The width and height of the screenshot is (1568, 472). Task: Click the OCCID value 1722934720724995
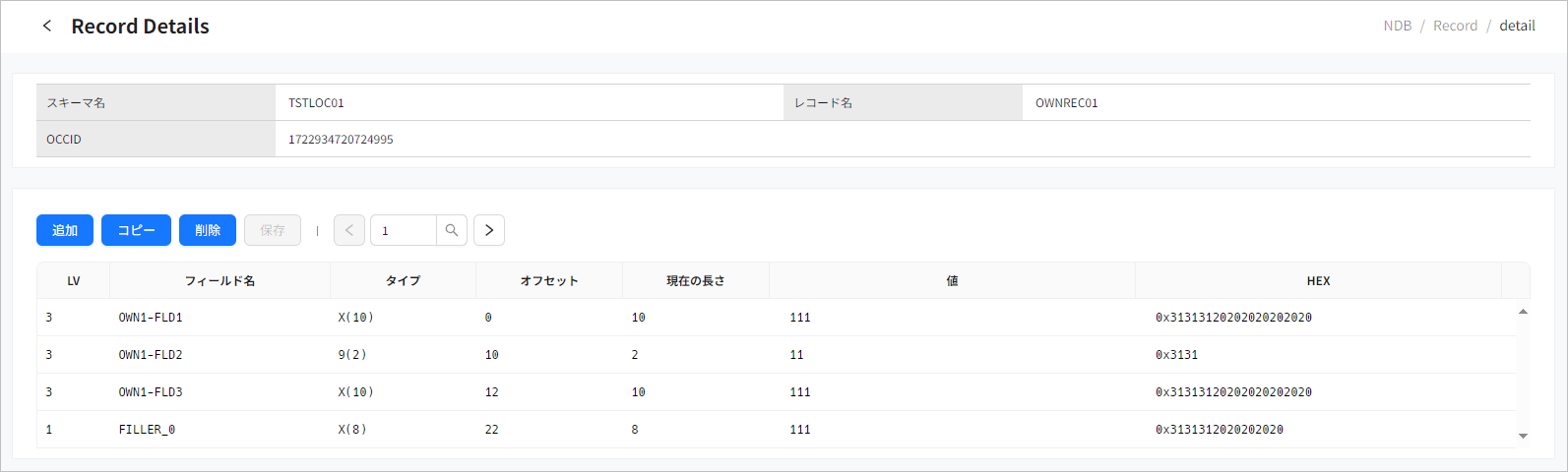[341, 140]
